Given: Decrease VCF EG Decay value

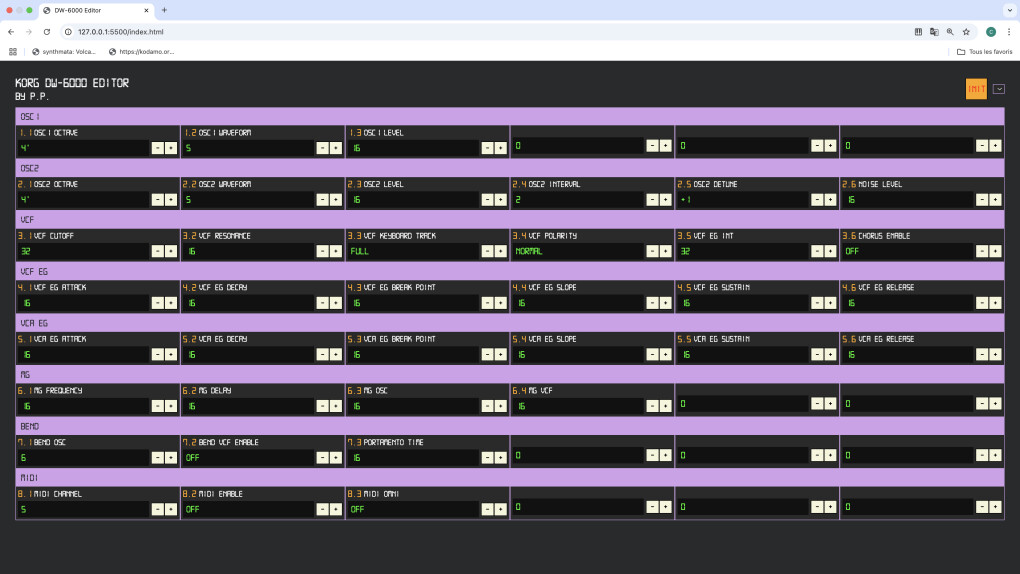Looking at the screenshot, I should point(322,303).
